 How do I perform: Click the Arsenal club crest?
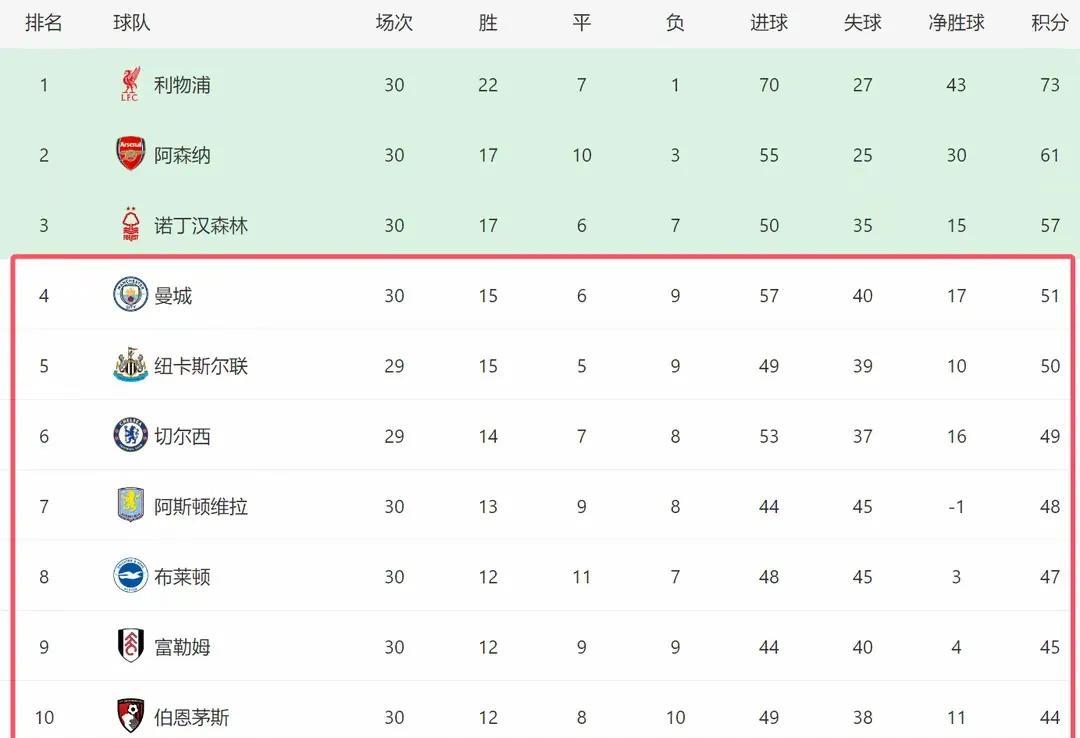[130, 154]
